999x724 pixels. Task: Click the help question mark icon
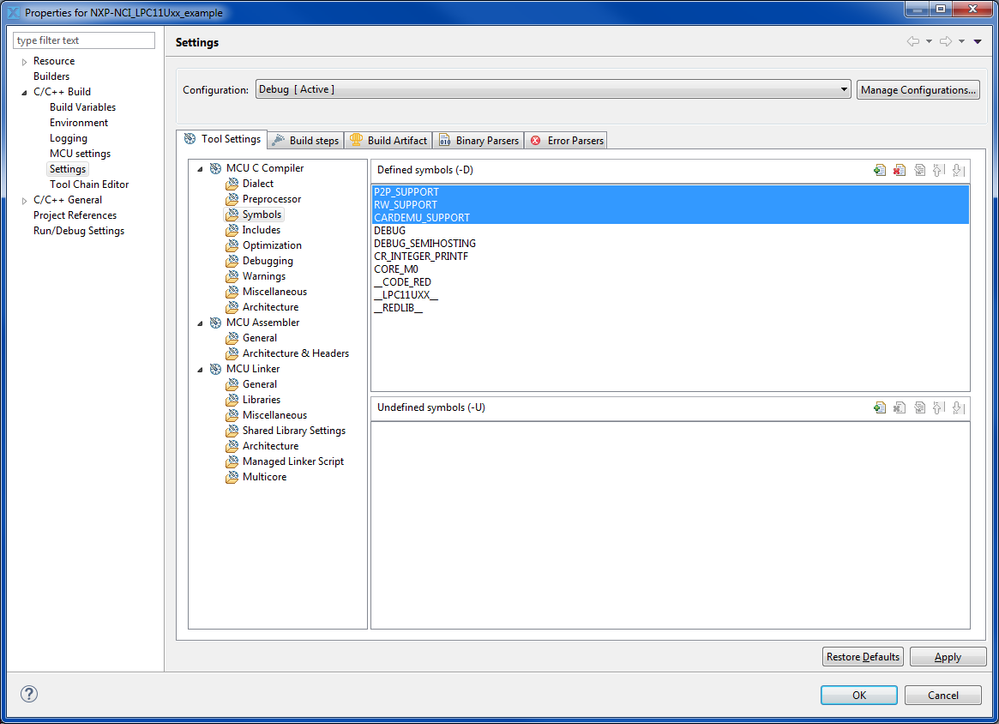tap(29, 694)
